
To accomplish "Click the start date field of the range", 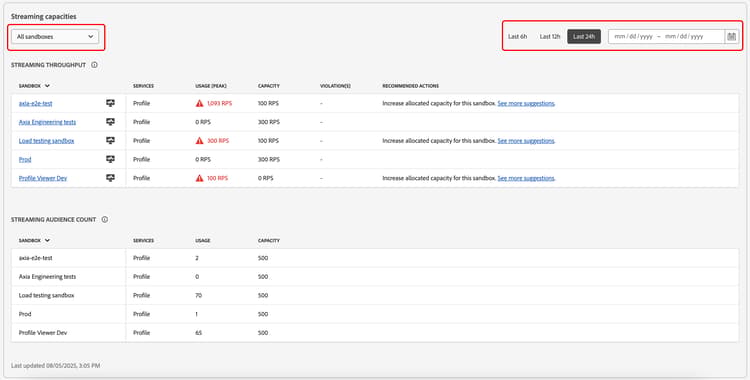I will [633, 36].
